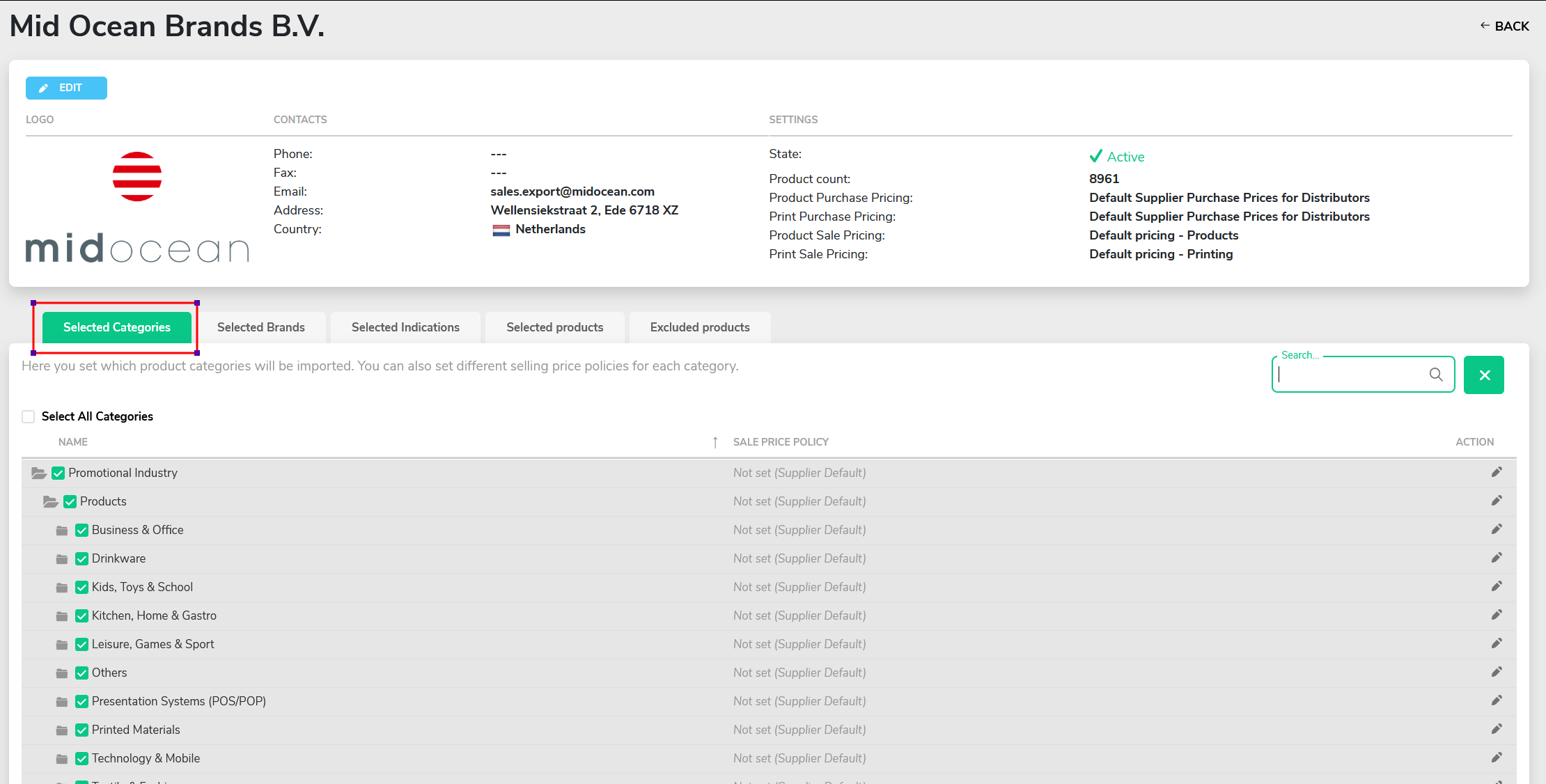Uncheck the Drinkware checkbox
This screenshot has height=784, width=1546.
pyautogui.click(x=82, y=559)
